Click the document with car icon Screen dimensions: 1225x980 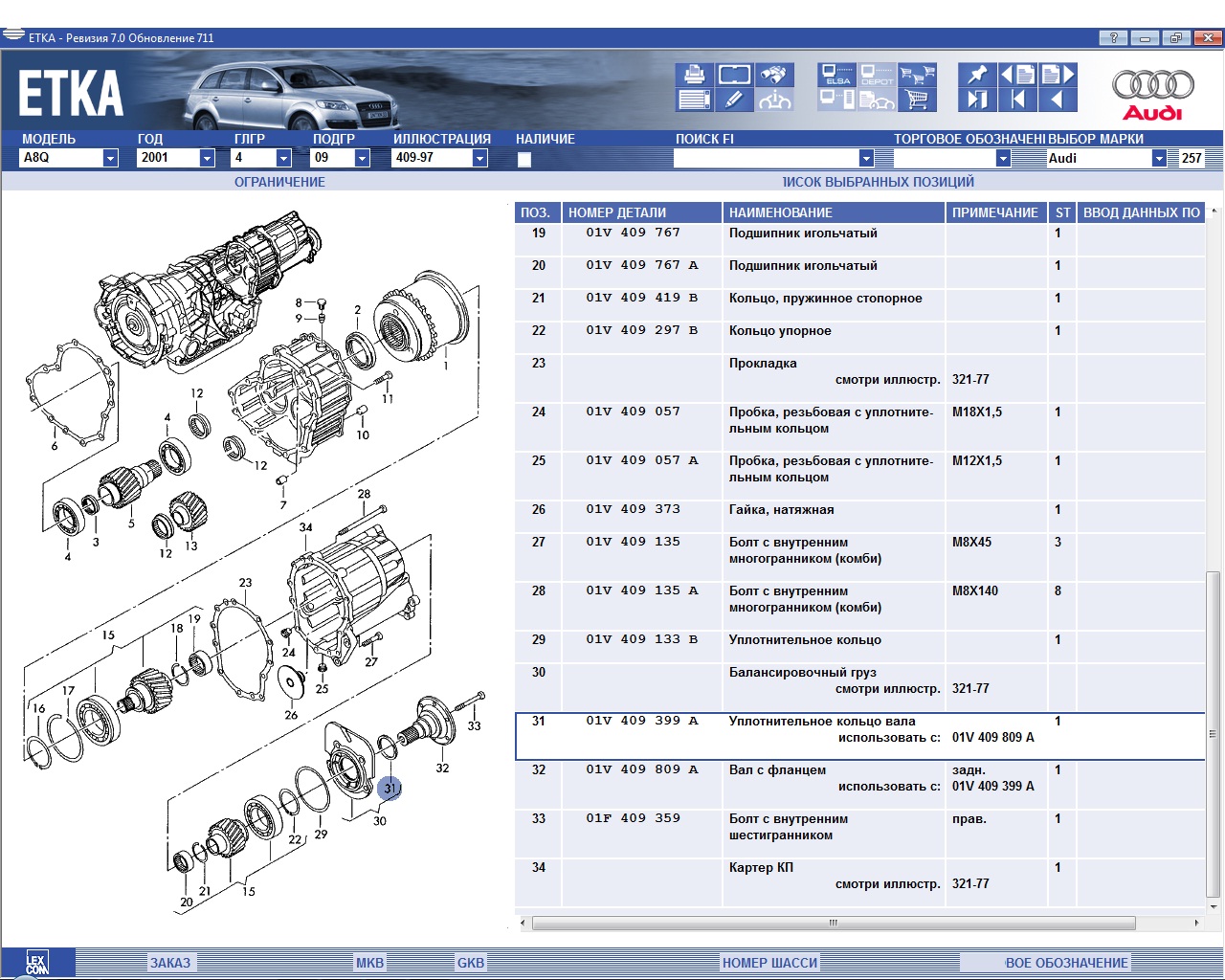877,100
